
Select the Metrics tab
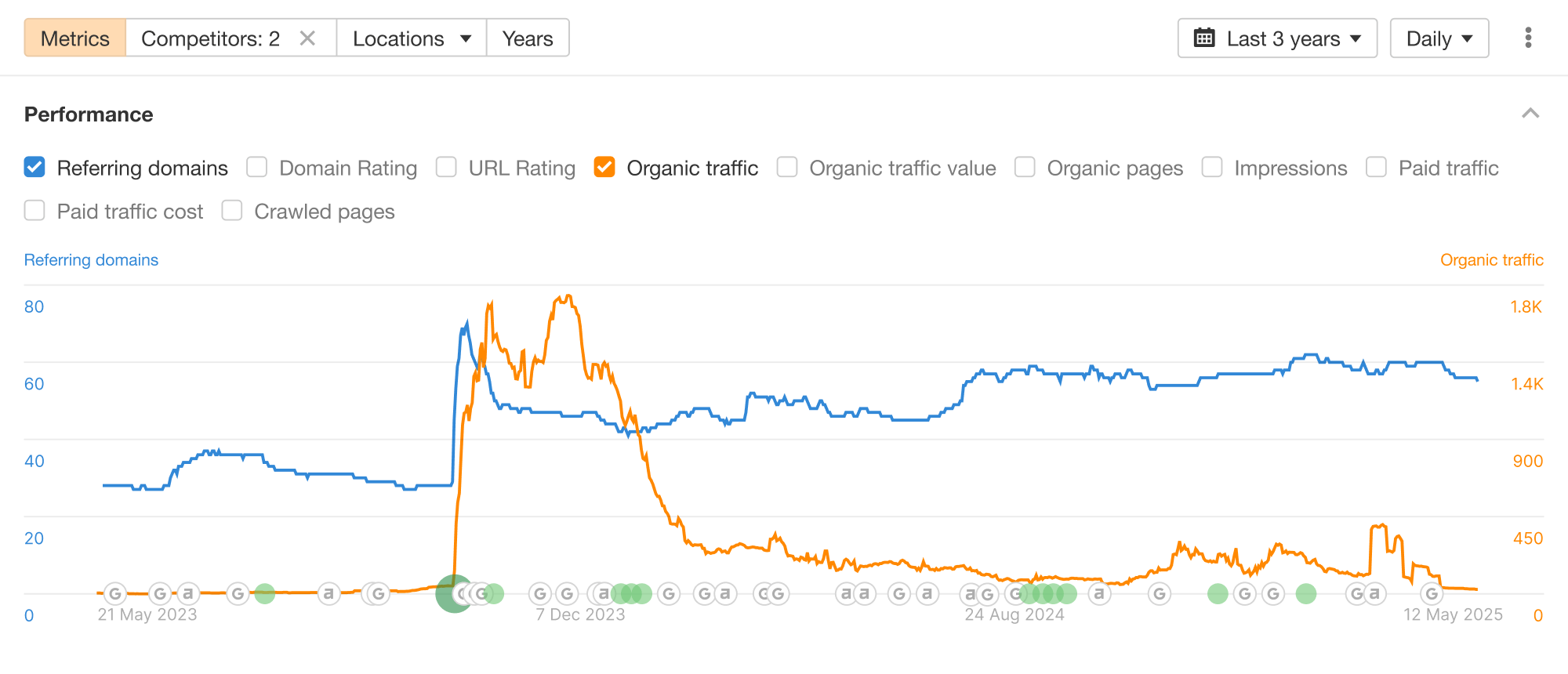click(75, 38)
